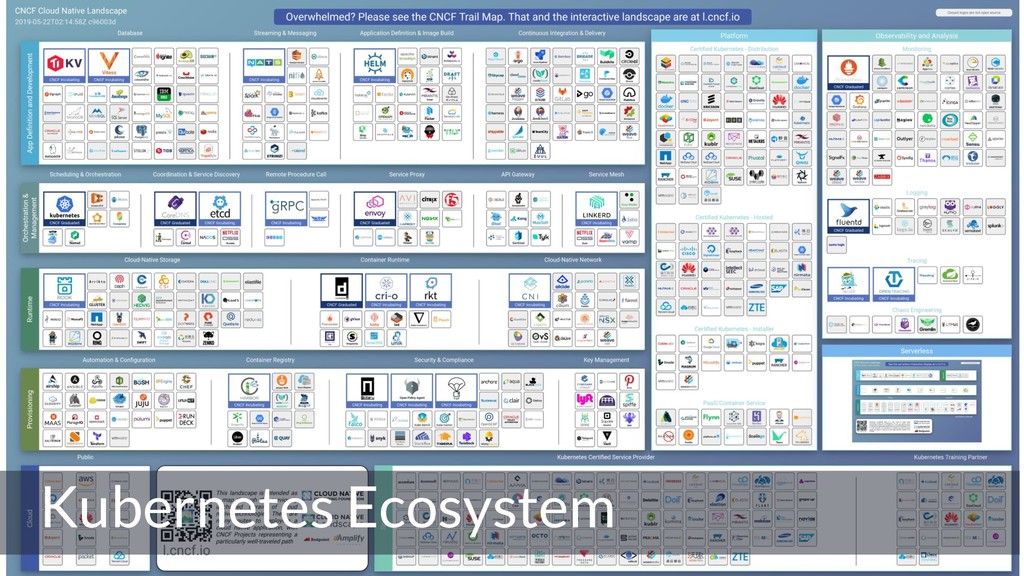Screen dimensions: 1024x576
Task: Click the go logo in CI & Delivery
Action: [584, 94]
